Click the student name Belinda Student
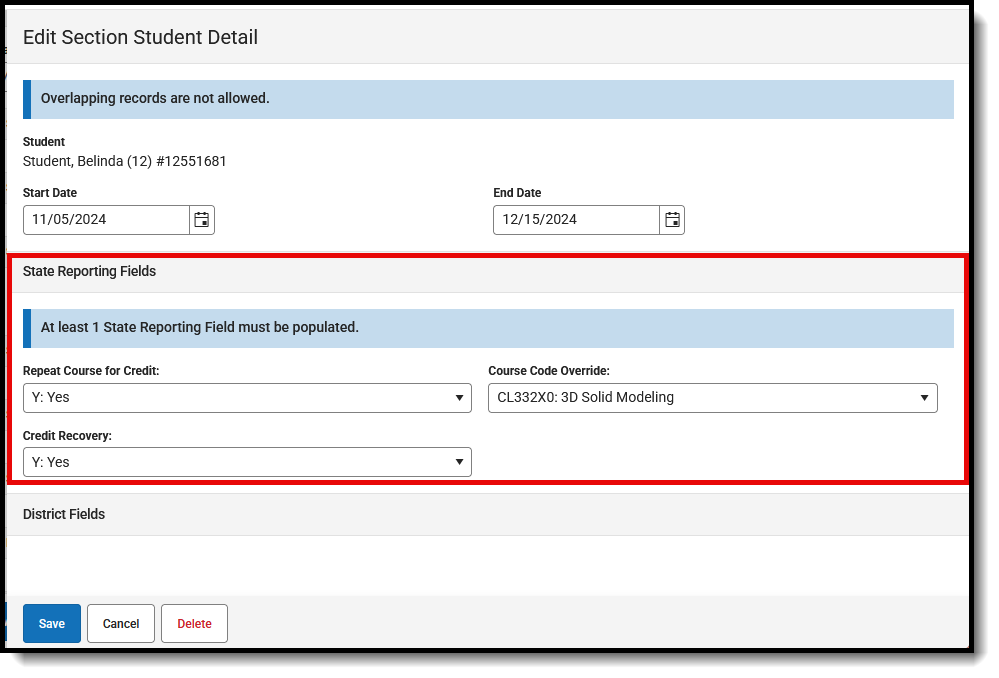The image size is (999, 678). 124,161
